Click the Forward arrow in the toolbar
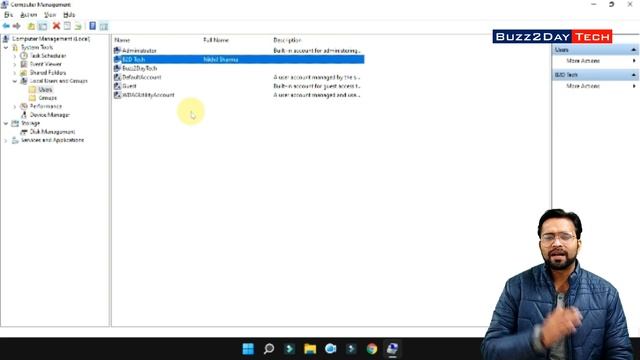The width and height of the screenshot is (640, 360). pos(16,26)
